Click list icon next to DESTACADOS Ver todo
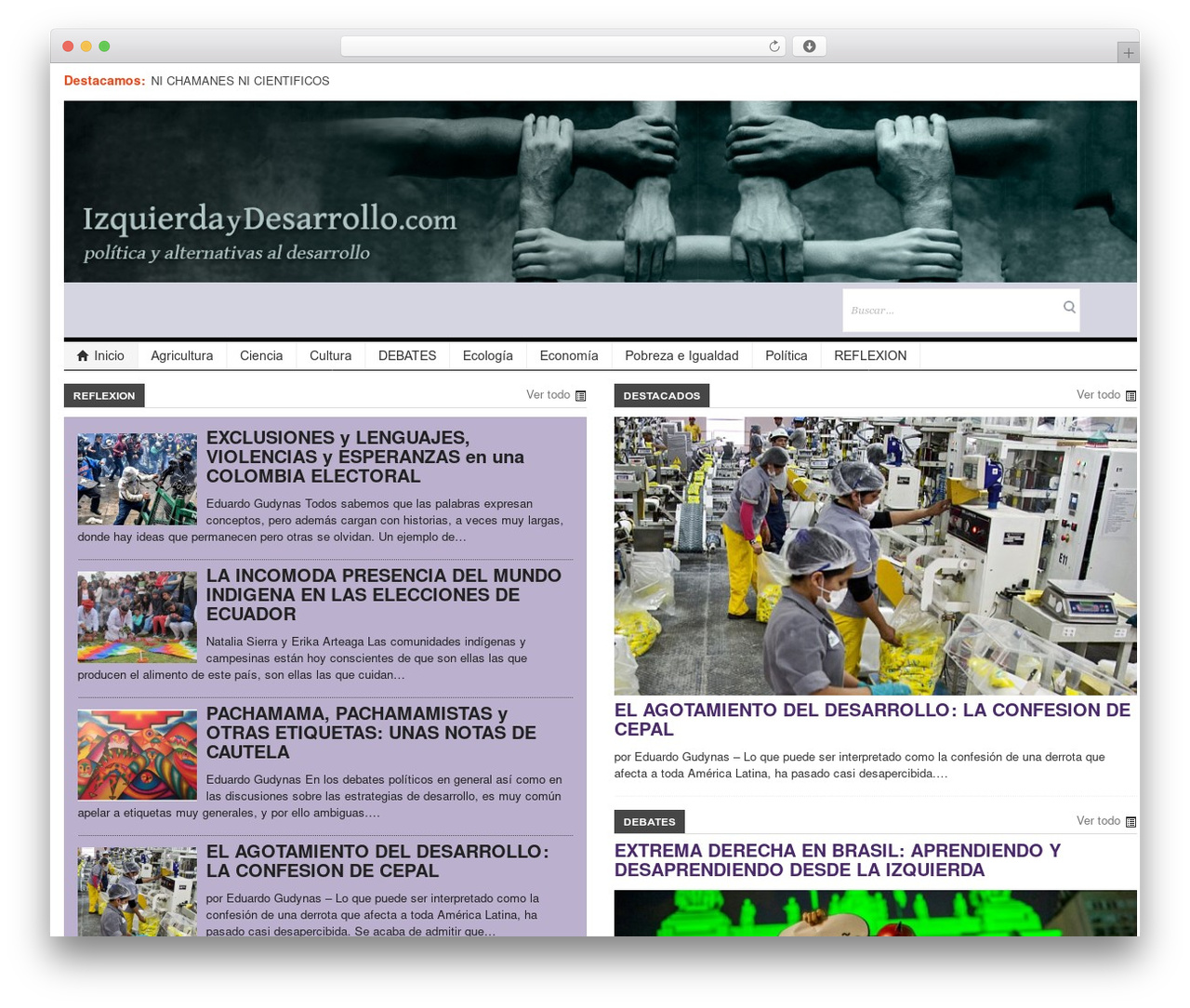The image size is (1190, 1008). pos(1131,396)
